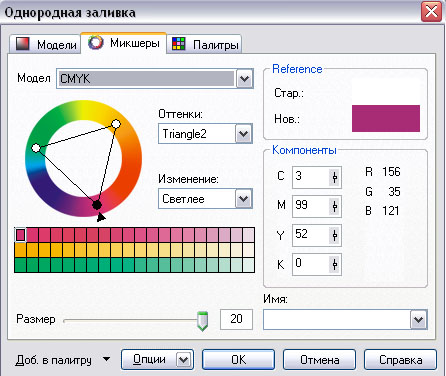Screen dimensions: 446x376
Task: Open the Справка help button
Action: [400, 359]
